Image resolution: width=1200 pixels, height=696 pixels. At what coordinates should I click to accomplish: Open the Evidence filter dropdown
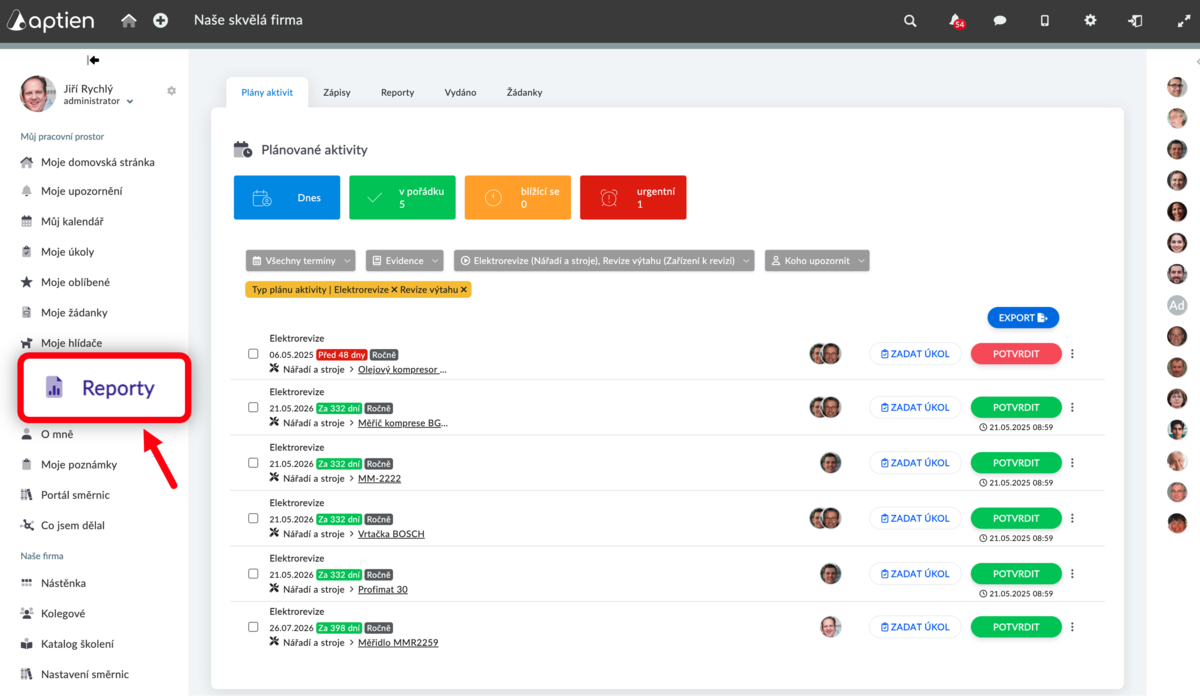[x=404, y=260]
